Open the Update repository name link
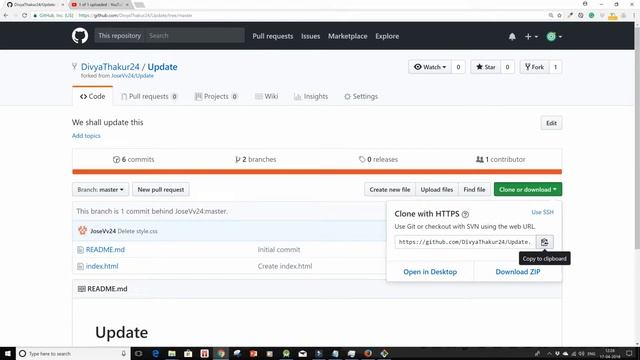 (x=162, y=67)
